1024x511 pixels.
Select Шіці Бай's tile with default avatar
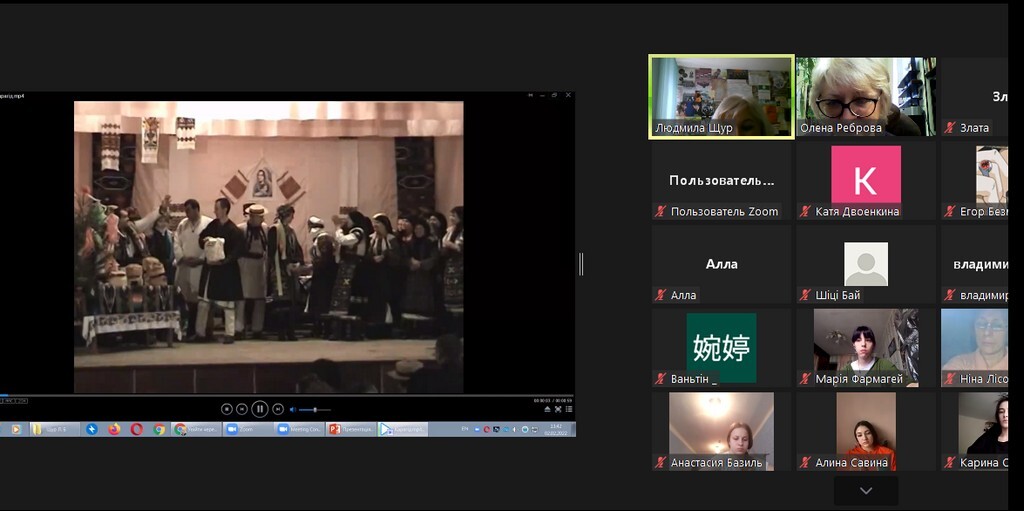(x=866, y=264)
